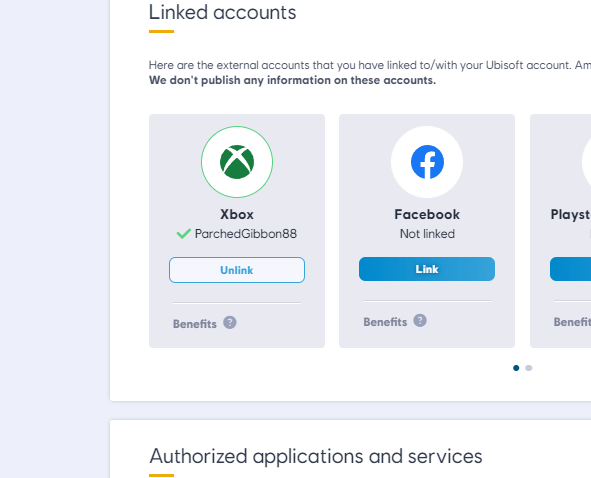Click the Linked accounts section heading

point(222,12)
